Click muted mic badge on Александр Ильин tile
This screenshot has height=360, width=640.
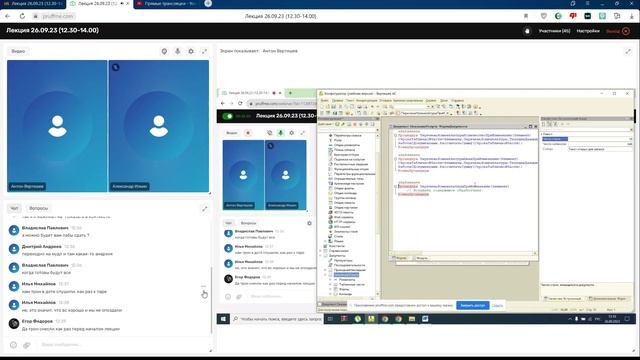click(116, 67)
